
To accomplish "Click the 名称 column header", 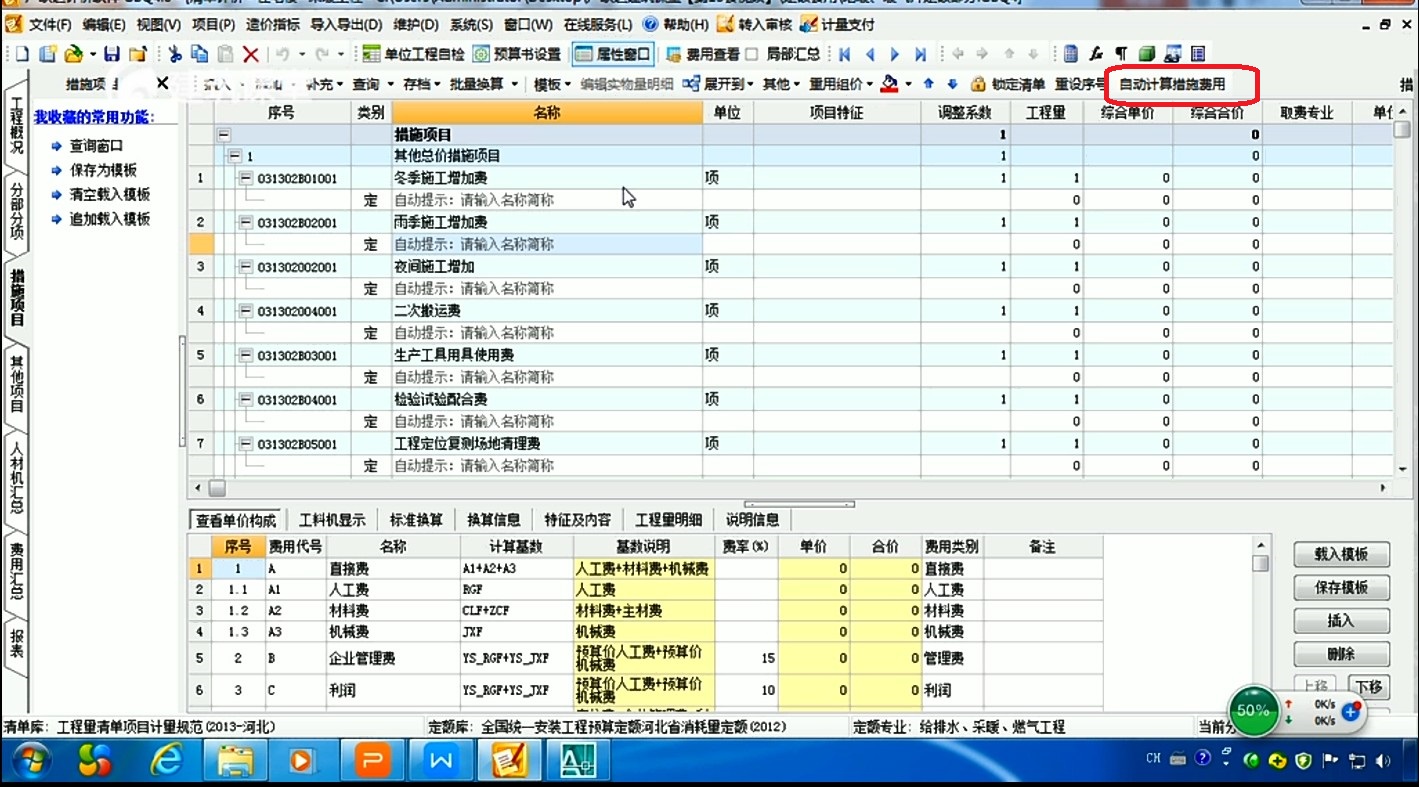I will [x=546, y=113].
